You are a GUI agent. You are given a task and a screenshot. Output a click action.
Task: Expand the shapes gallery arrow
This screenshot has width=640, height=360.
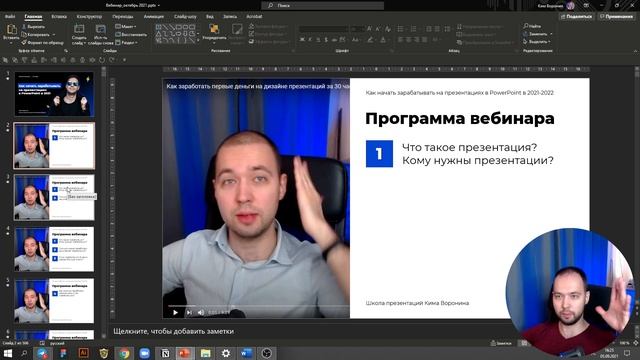click(x=198, y=41)
